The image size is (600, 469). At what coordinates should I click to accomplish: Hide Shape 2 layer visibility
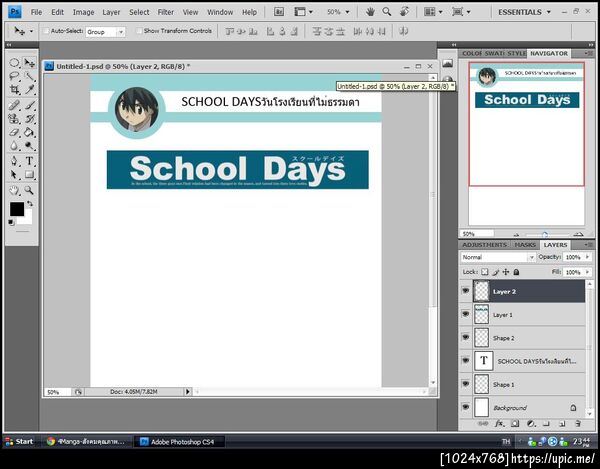[465, 337]
